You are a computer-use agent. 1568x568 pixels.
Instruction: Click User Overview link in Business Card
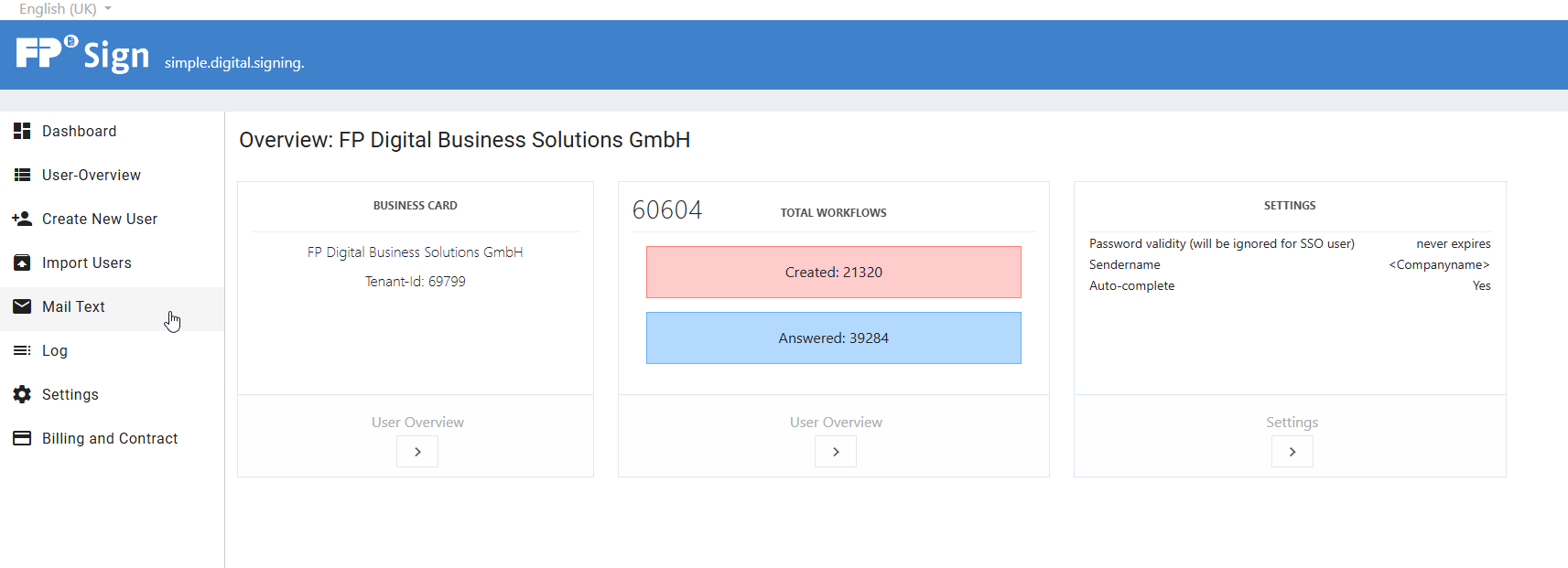(417, 423)
